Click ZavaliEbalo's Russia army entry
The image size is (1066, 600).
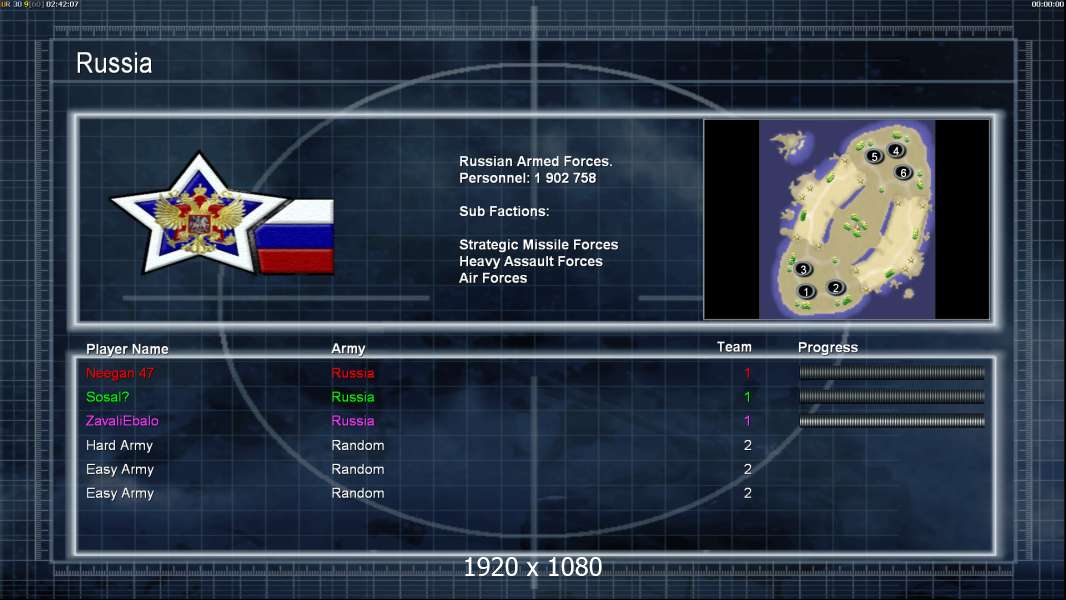click(353, 421)
